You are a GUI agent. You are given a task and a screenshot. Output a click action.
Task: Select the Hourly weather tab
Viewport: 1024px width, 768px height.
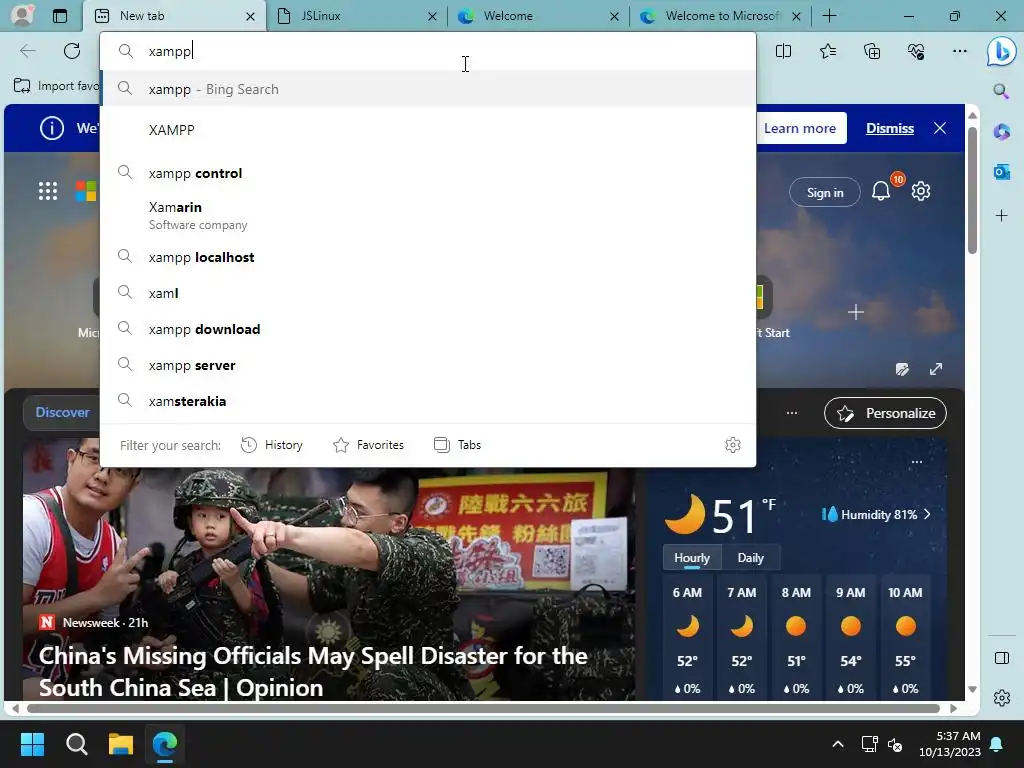(x=692, y=558)
